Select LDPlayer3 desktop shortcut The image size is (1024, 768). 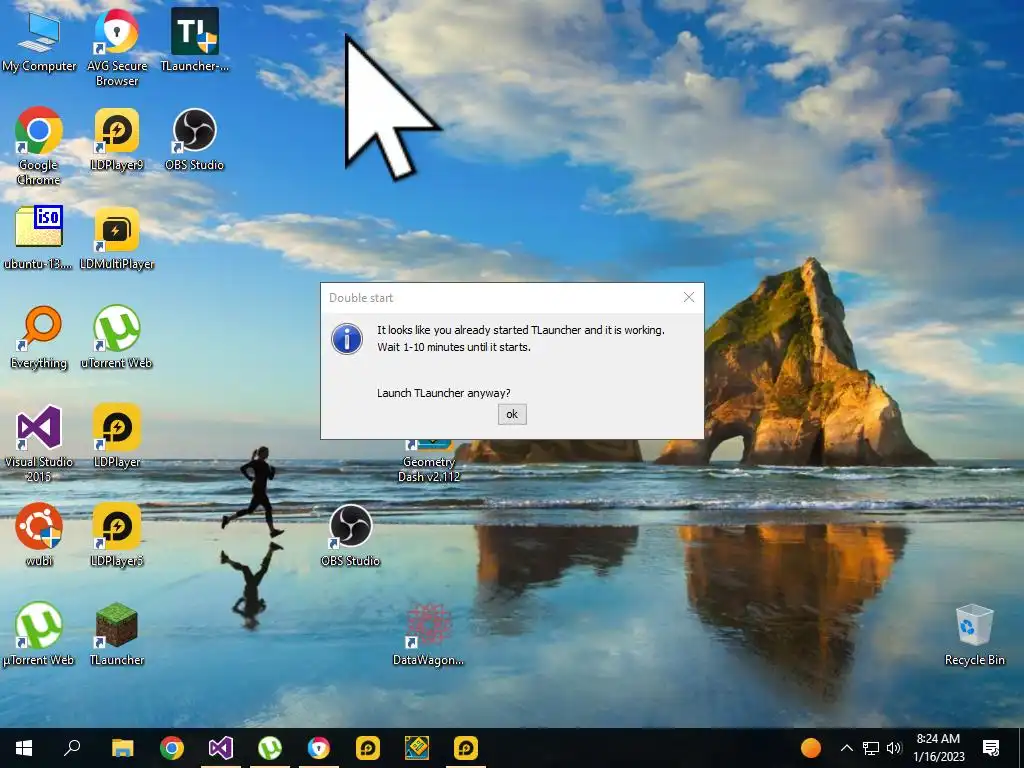tap(116, 536)
